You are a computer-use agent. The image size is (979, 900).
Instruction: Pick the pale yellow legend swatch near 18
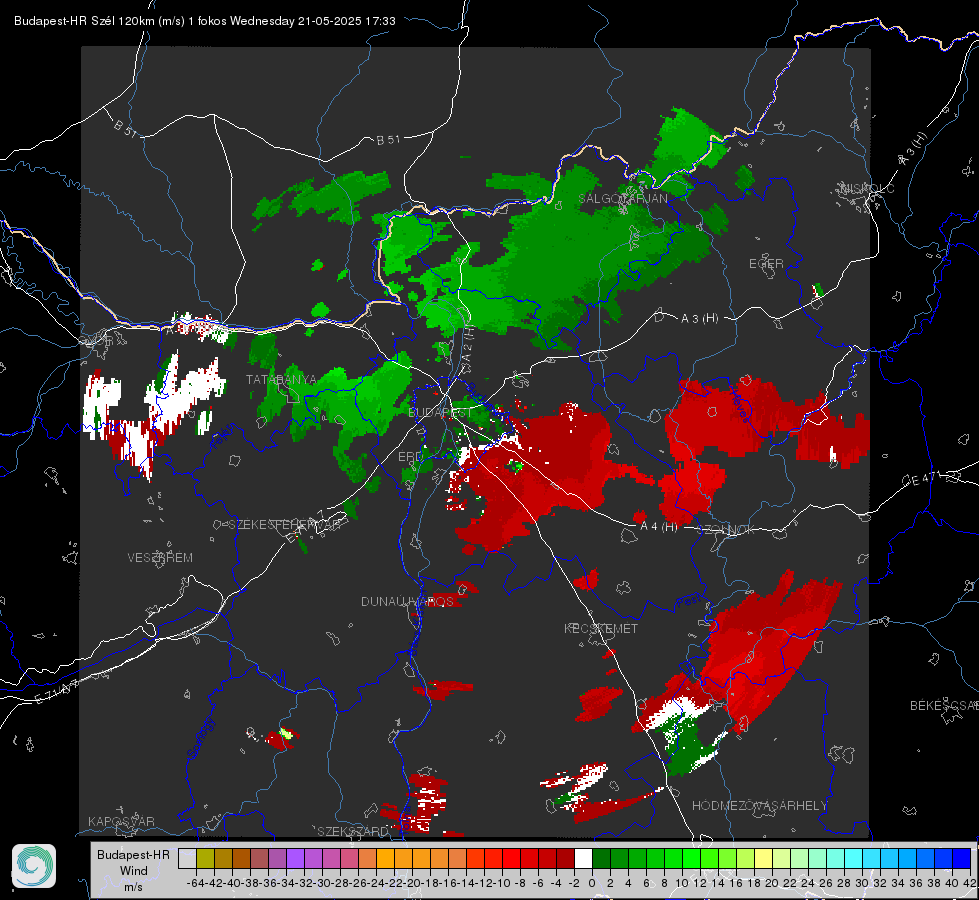pyautogui.click(x=764, y=858)
